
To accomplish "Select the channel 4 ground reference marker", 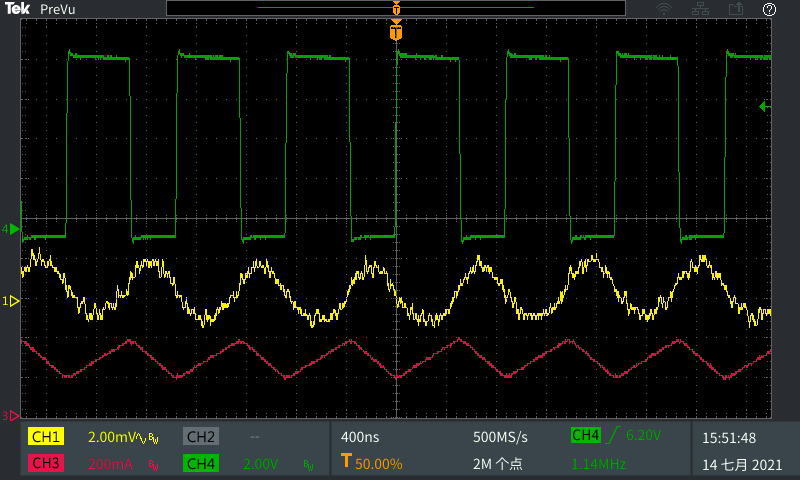I will point(14,230).
